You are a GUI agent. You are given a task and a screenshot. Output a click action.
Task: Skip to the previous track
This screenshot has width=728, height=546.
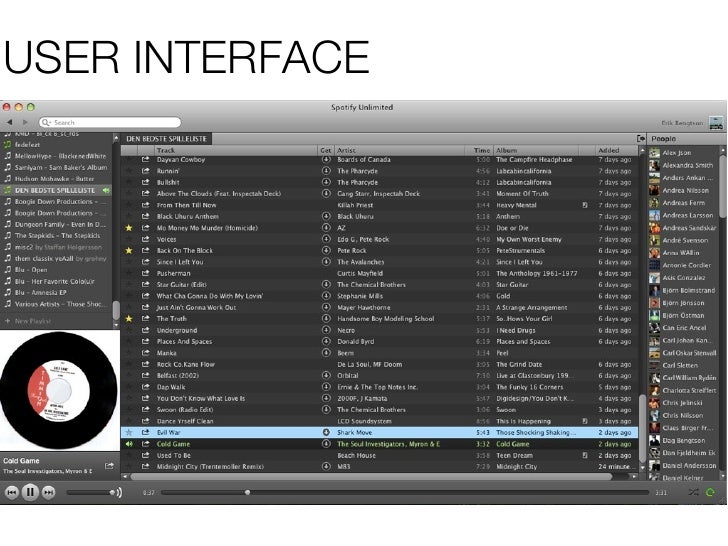coord(12,492)
